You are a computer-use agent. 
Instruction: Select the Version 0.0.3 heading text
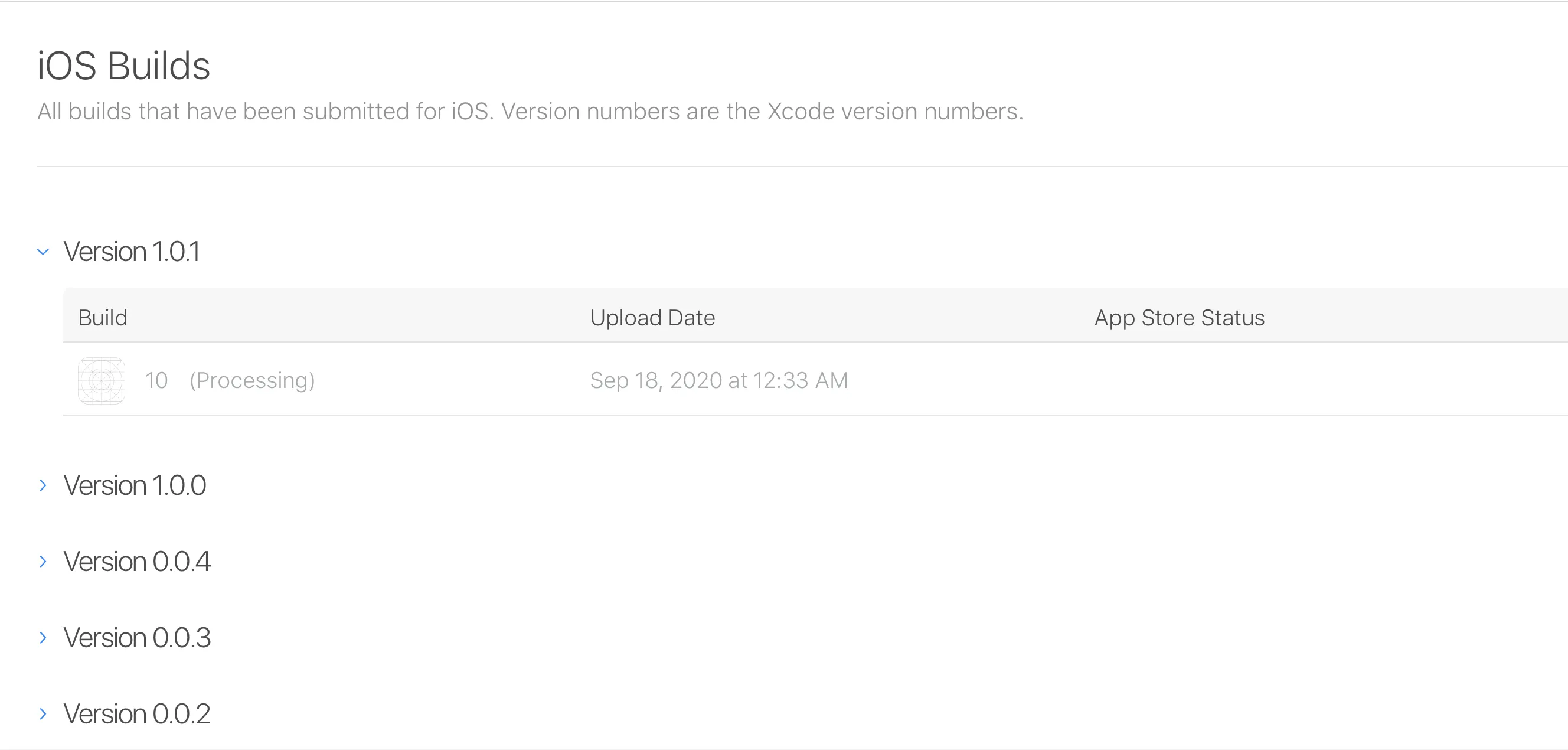coord(137,637)
